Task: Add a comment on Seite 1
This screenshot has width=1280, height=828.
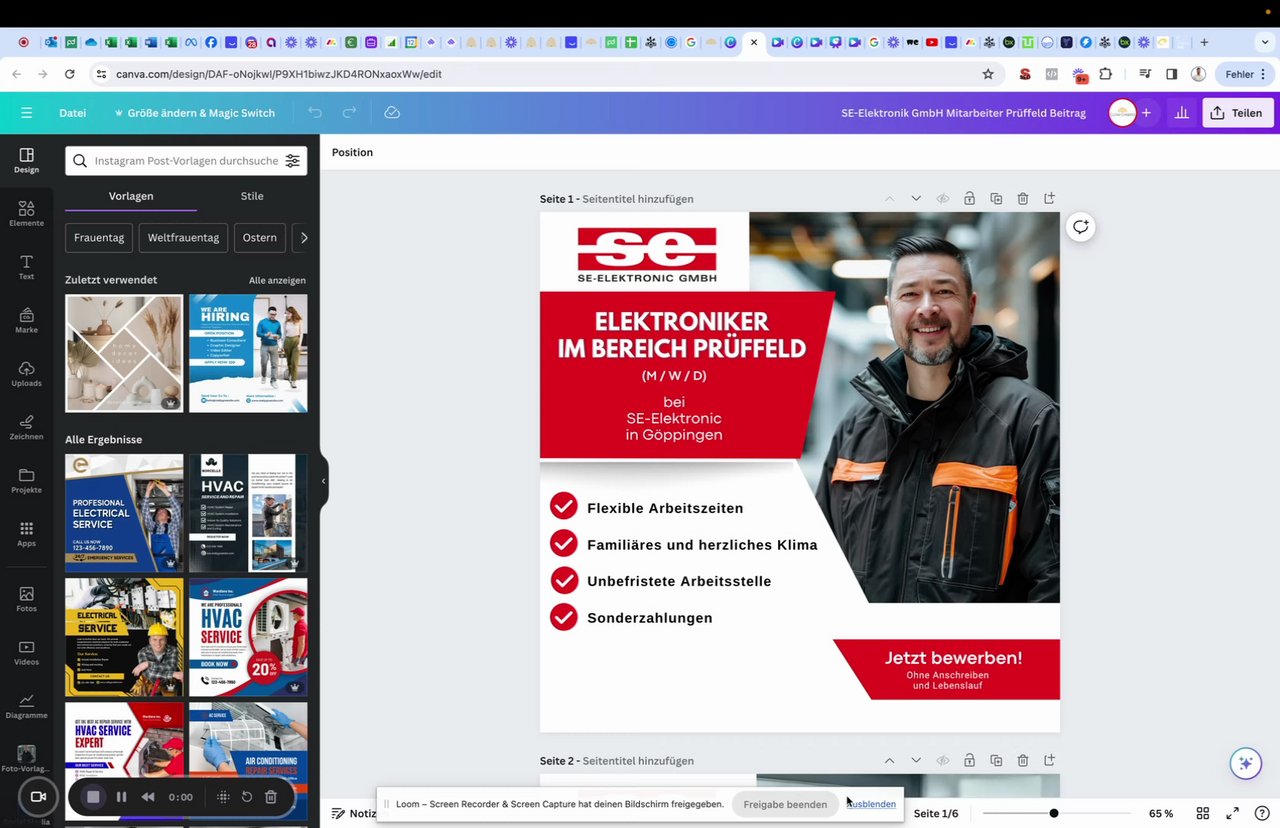Action: click(x=1081, y=227)
